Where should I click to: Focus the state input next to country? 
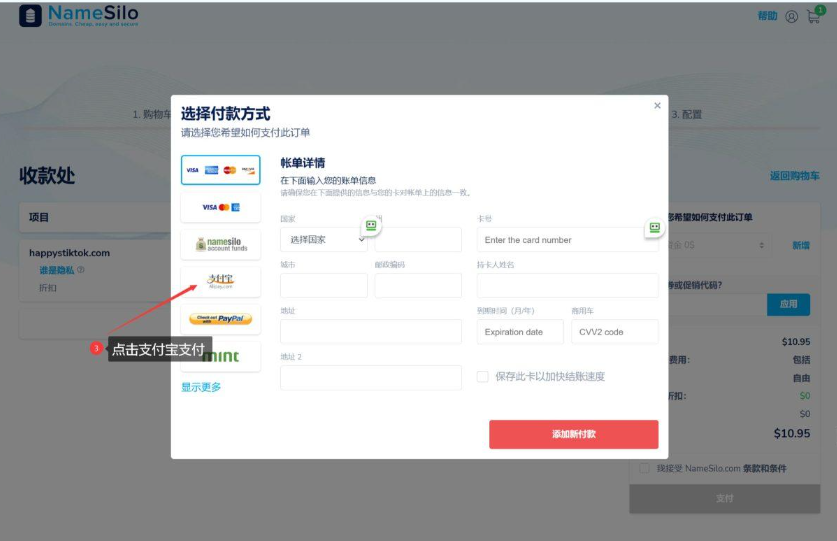tap(418, 240)
